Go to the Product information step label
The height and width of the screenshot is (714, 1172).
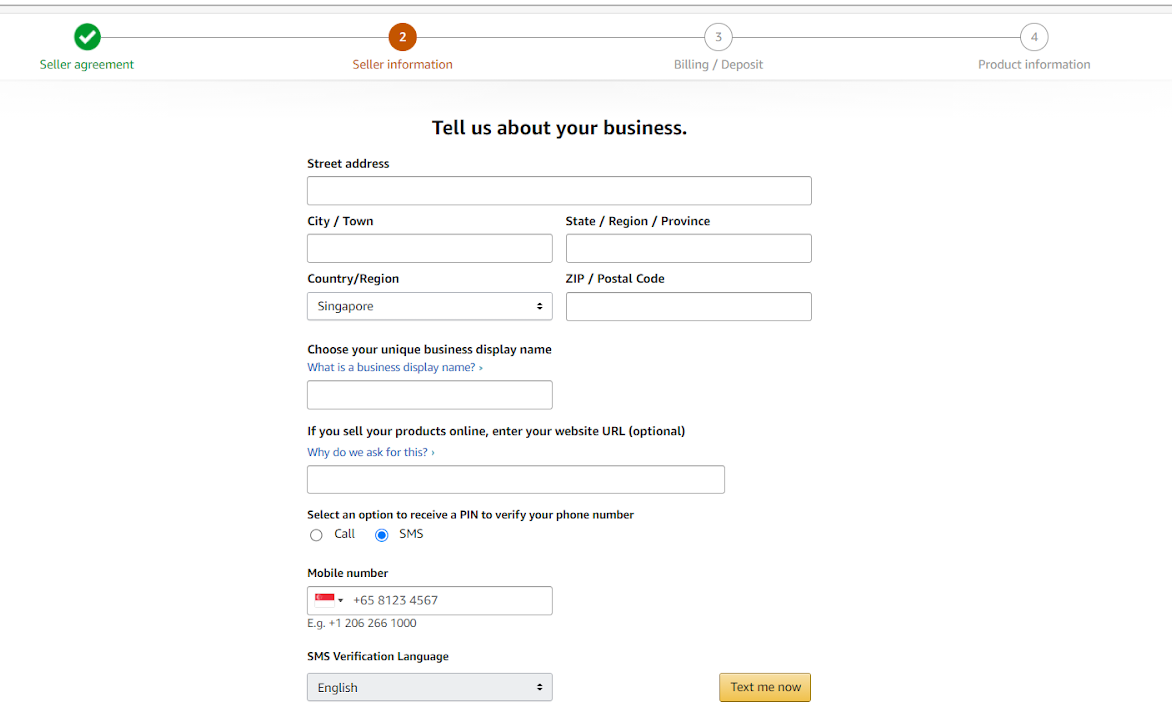point(1034,64)
